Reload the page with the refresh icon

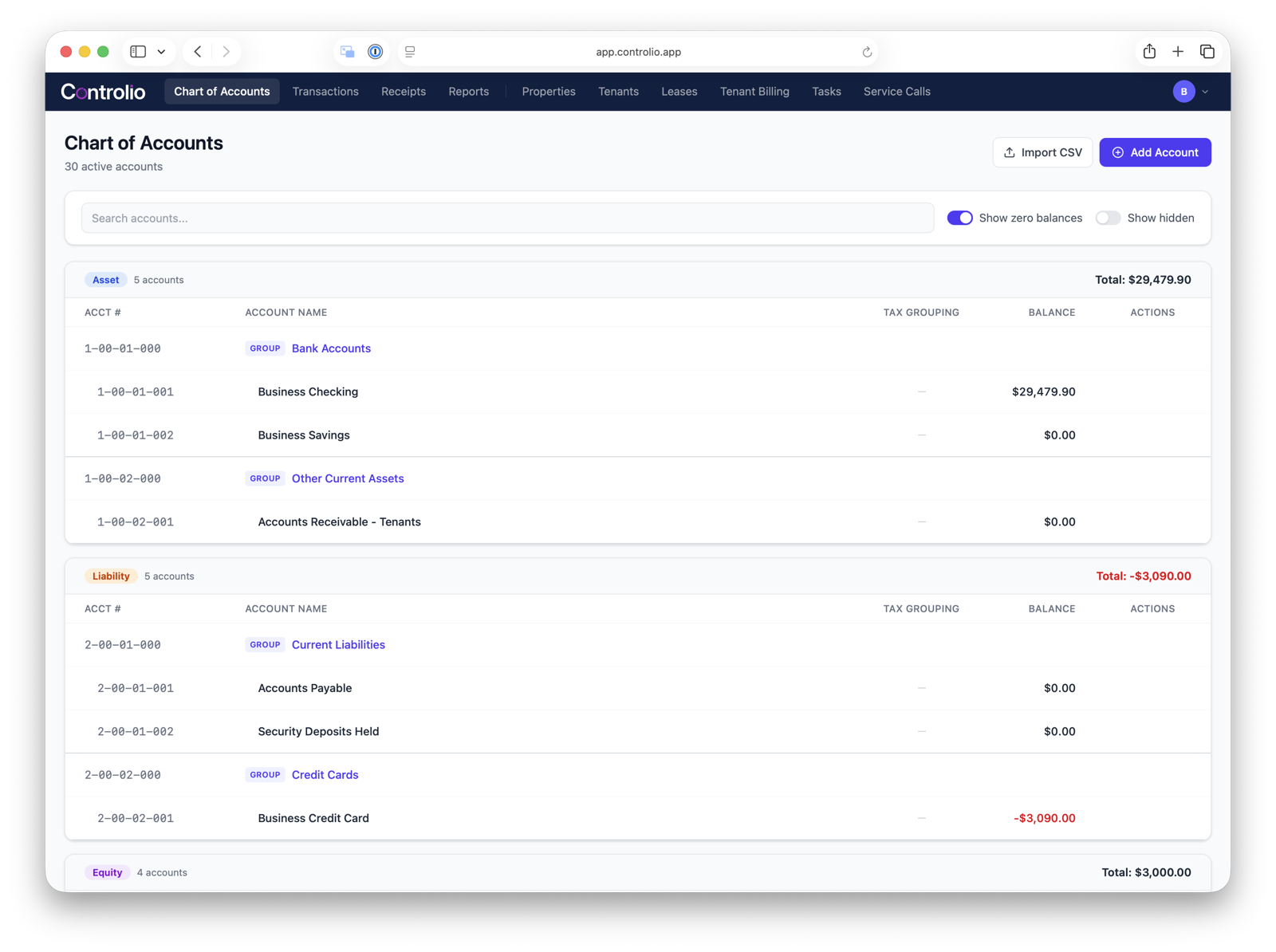click(867, 52)
